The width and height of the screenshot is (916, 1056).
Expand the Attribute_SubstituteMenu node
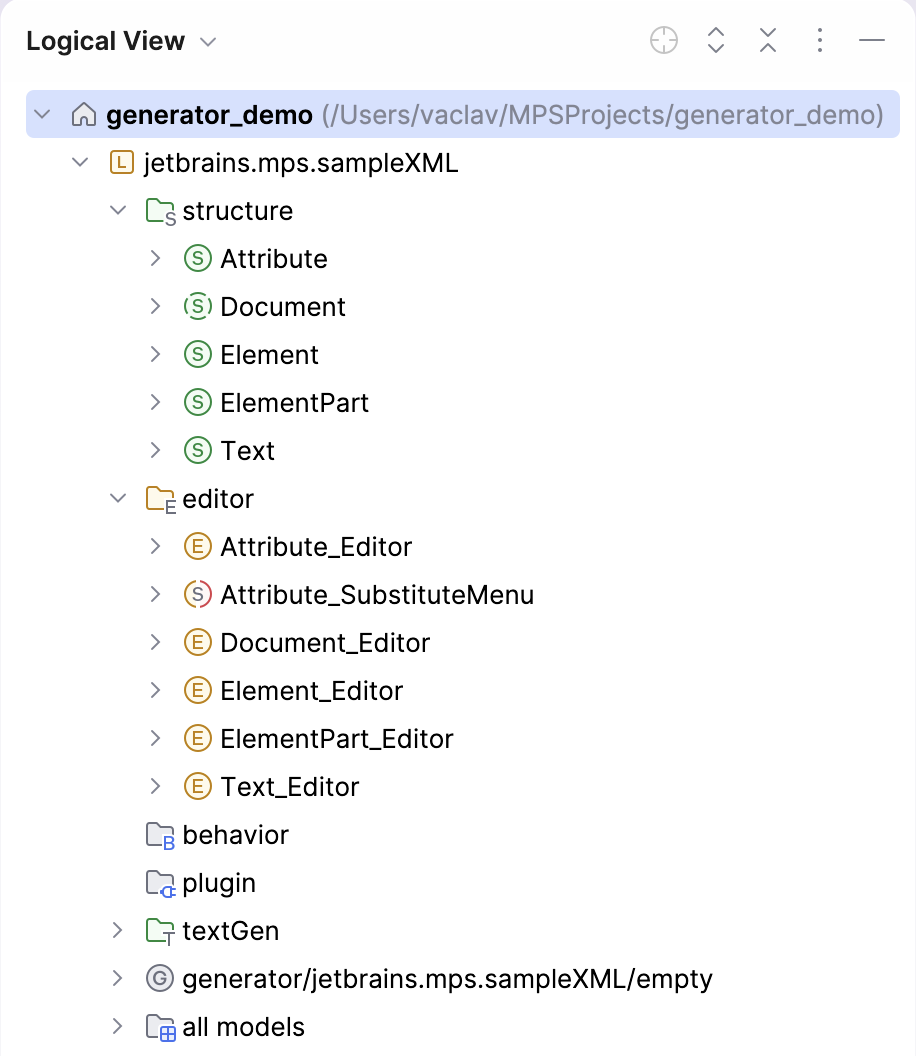(156, 595)
